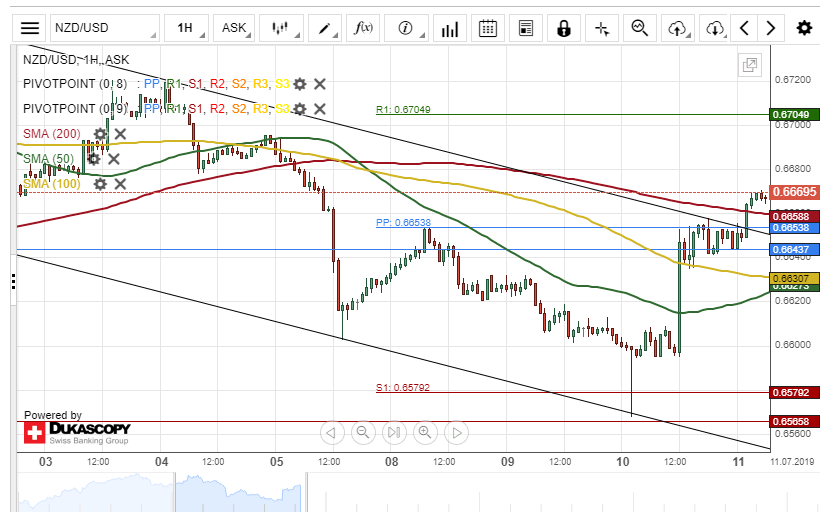The width and height of the screenshot is (823, 520).
Task: Click the 11.07.2019 date label
Action: (x=792, y=462)
